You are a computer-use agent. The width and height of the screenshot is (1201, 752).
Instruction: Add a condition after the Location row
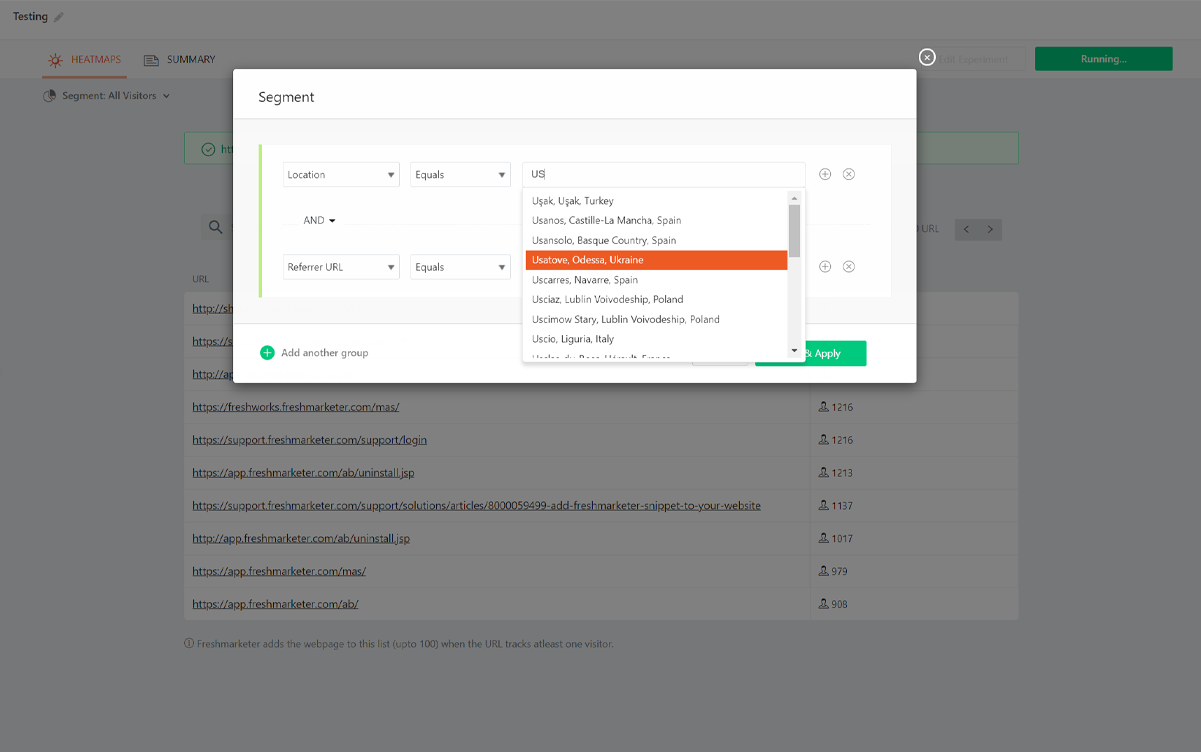point(825,174)
